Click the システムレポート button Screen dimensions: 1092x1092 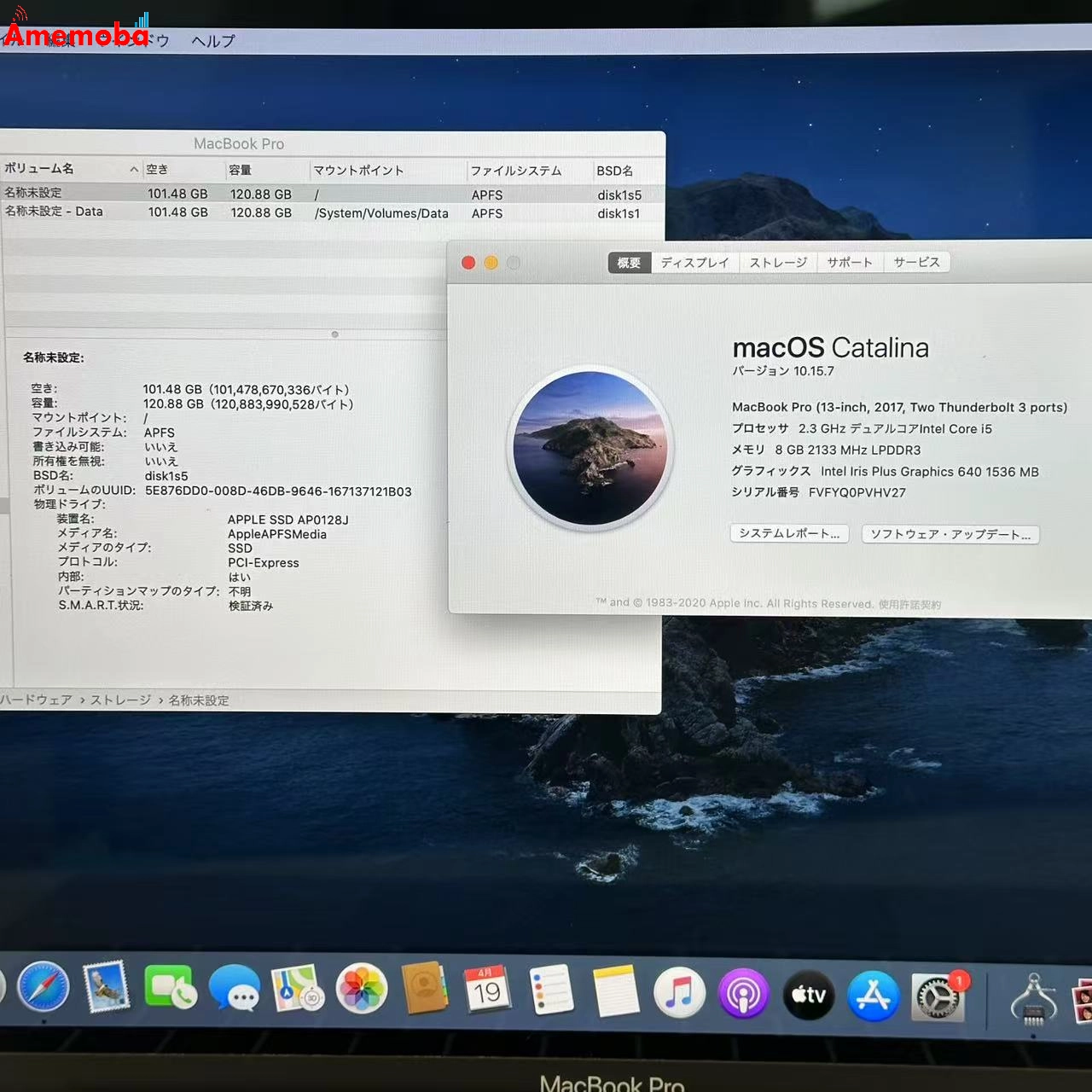[x=788, y=534]
